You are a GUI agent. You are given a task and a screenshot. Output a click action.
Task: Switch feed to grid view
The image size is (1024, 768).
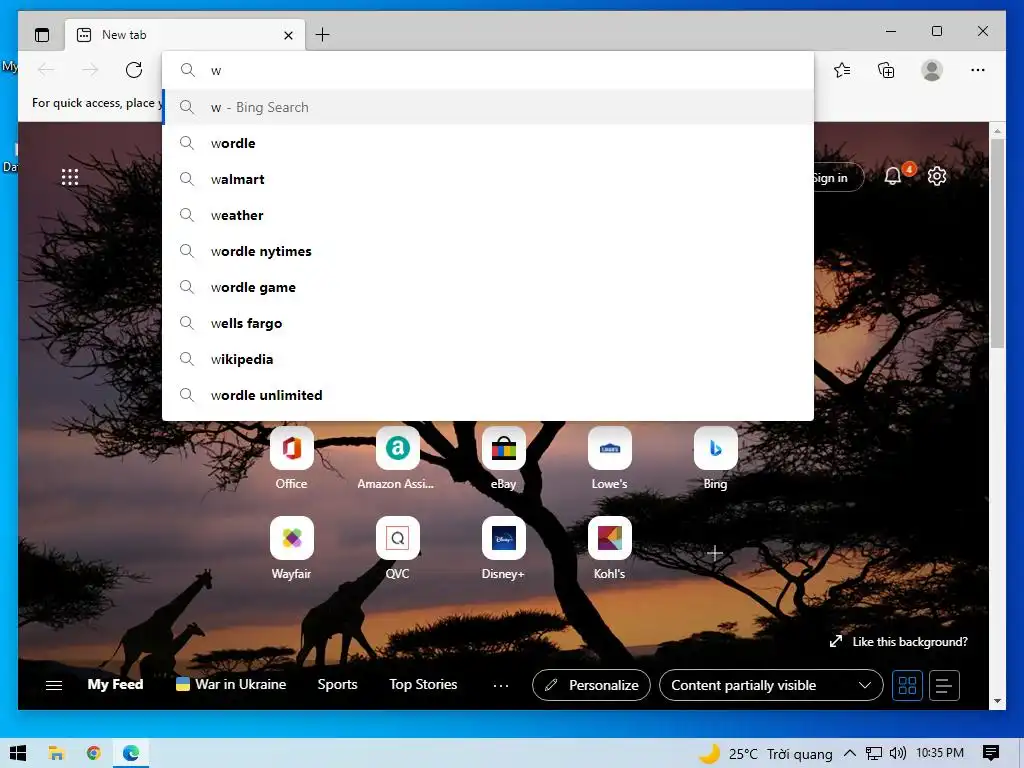907,685
